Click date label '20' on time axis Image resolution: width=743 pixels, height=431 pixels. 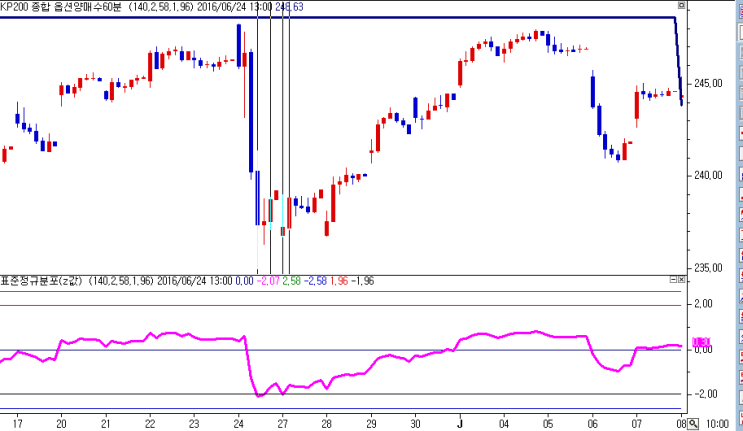[61, 423]
